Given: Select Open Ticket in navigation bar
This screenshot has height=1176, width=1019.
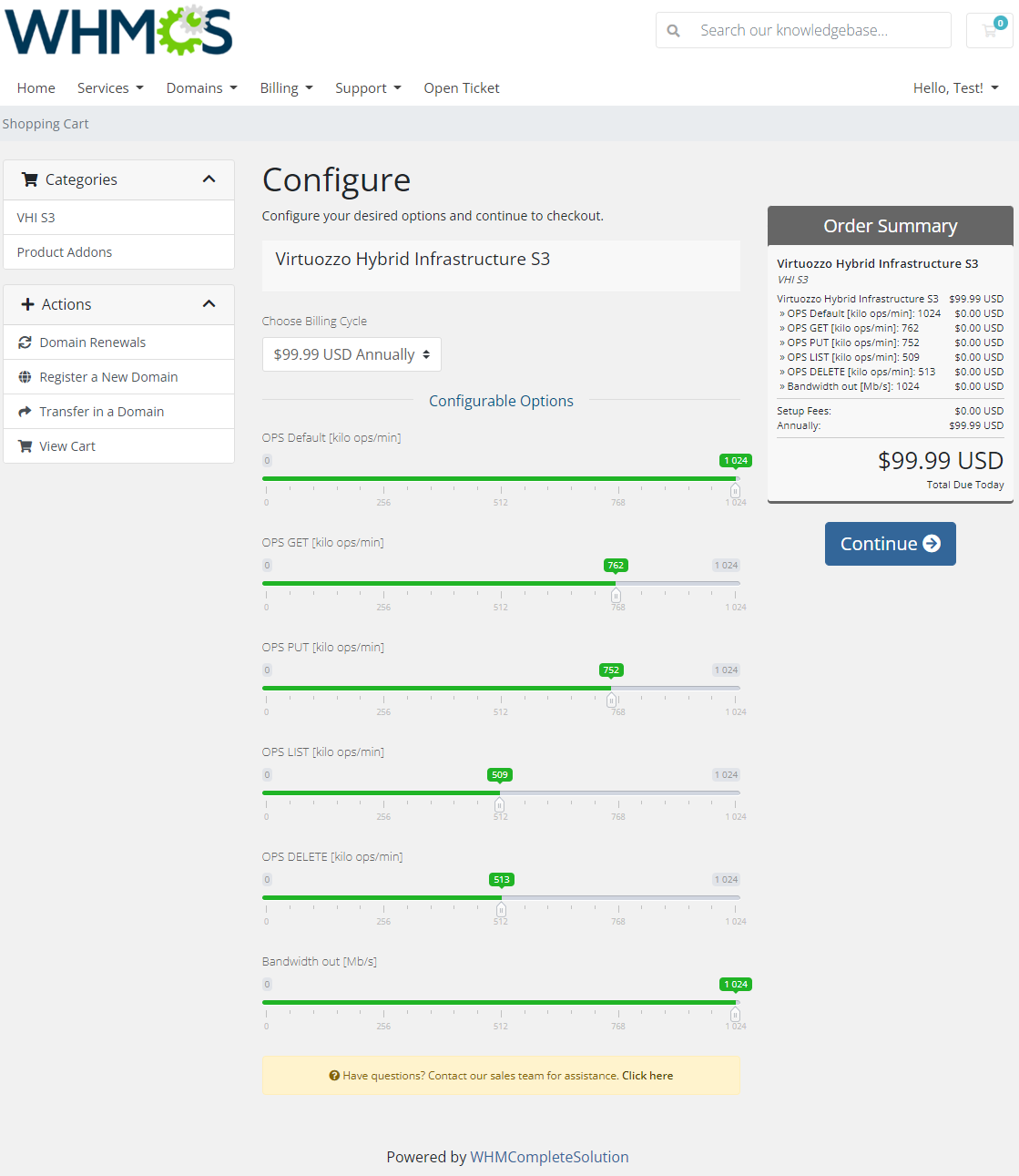Looking at the screenshot, I should tap(462, 88).
